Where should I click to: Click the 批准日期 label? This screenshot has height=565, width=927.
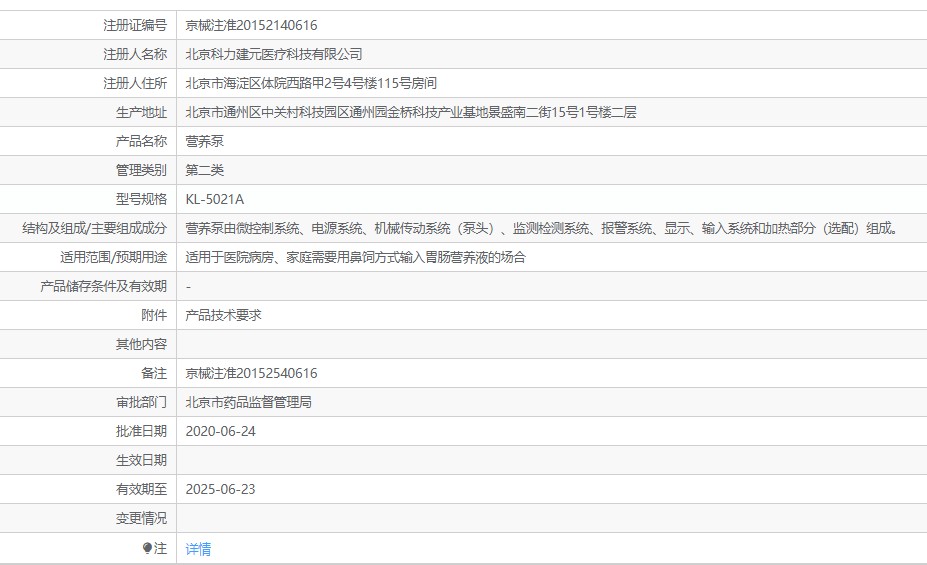(x=141, y=431)
